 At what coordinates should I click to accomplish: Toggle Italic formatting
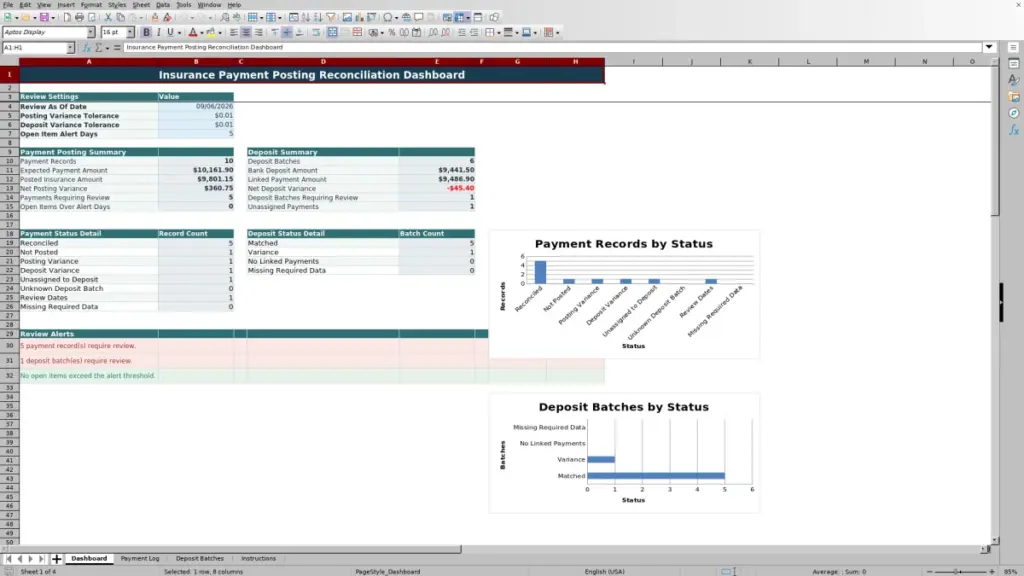tap(159, 33)
